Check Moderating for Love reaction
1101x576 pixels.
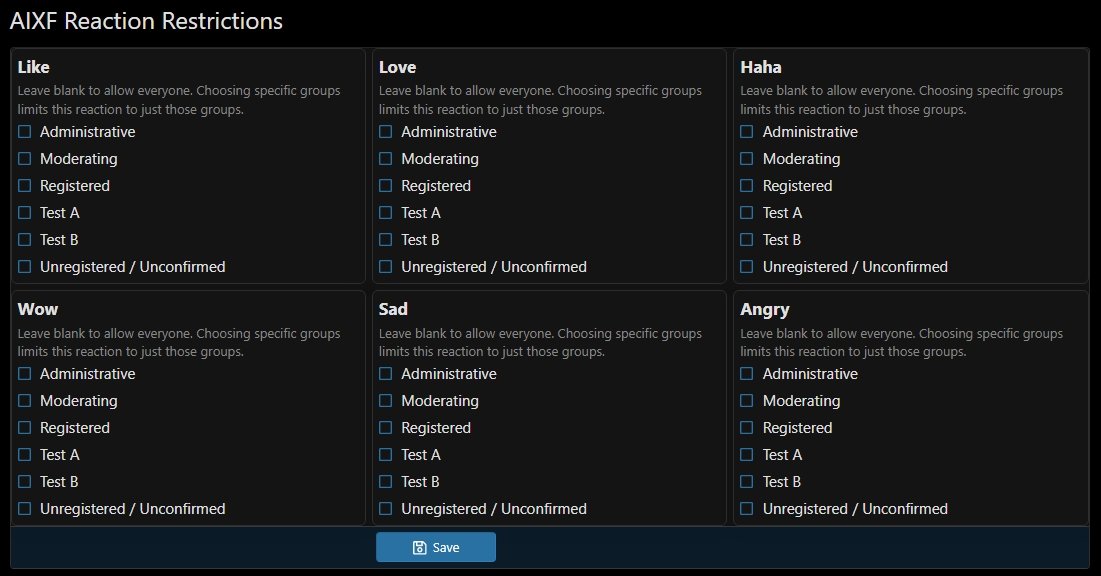386,159
